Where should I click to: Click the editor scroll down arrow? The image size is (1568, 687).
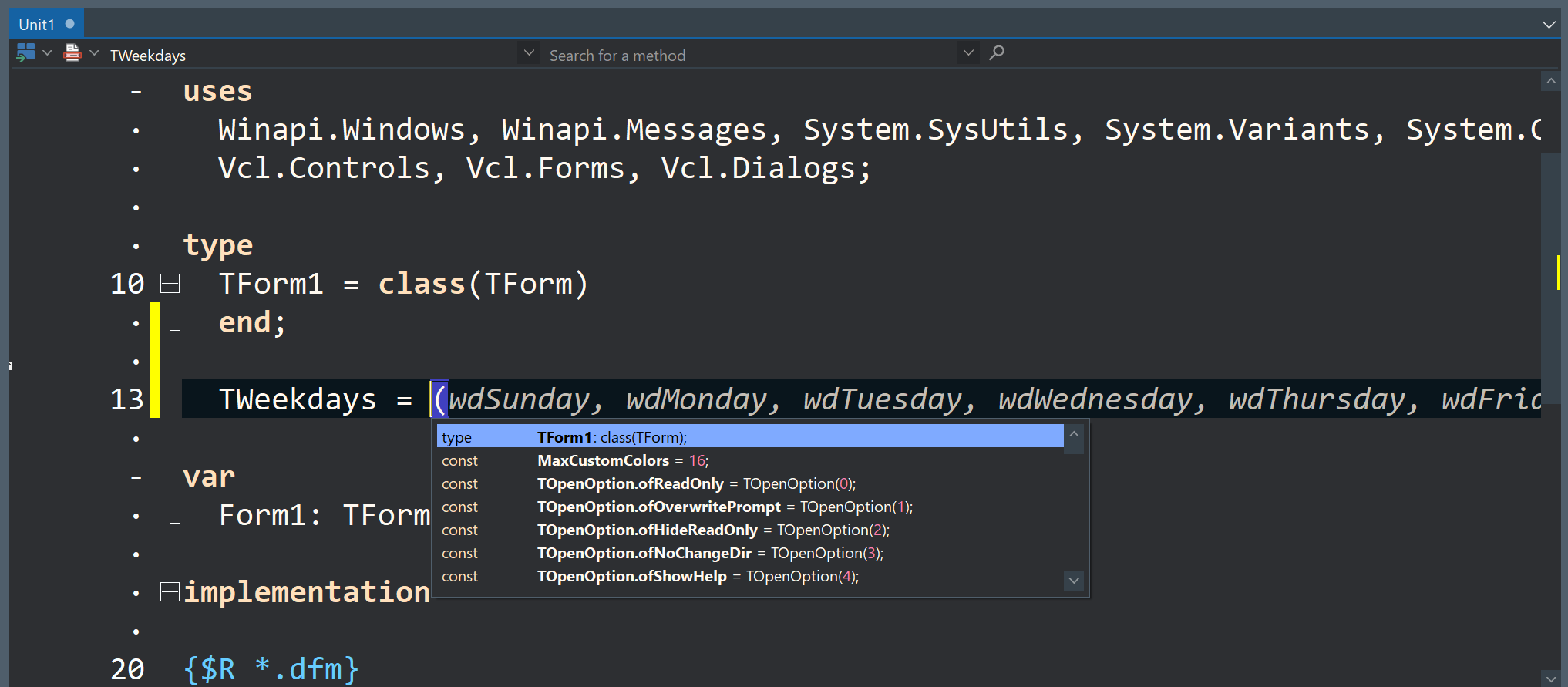[x=1551, y=679]
